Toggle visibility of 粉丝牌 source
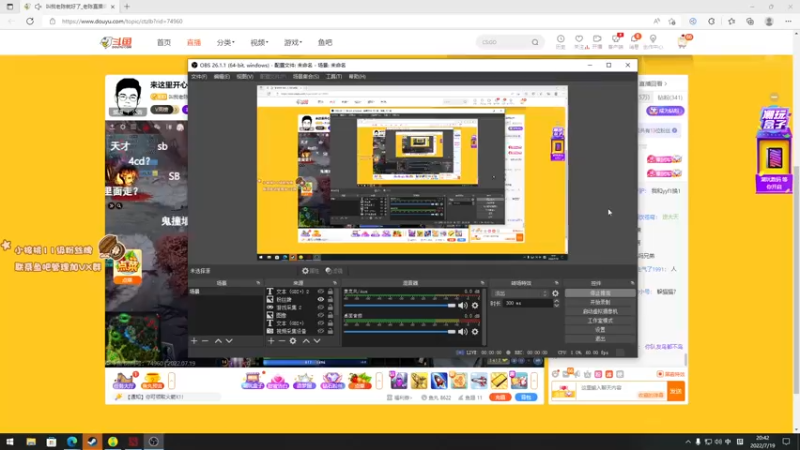The width and height of the screenshot is (800, 450). [321, 299]
